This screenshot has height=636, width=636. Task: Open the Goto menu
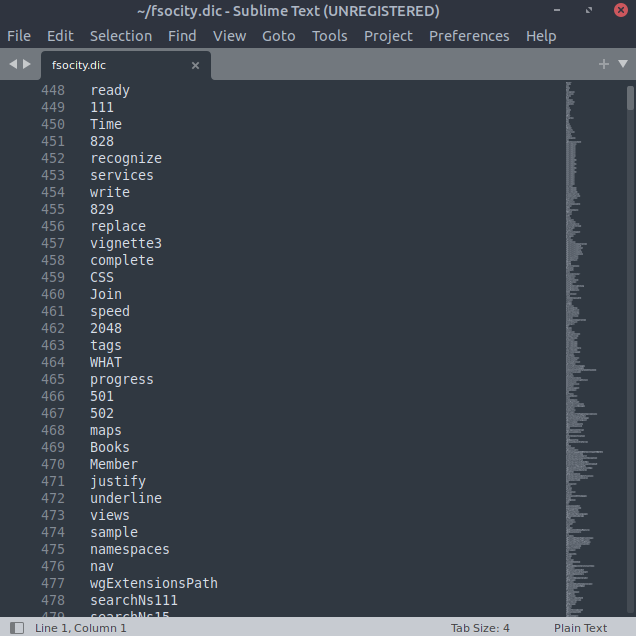(x=279, y=36)
